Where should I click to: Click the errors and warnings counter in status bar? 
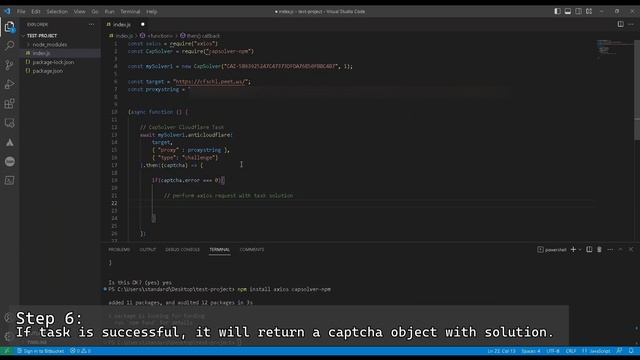point(80,351)
